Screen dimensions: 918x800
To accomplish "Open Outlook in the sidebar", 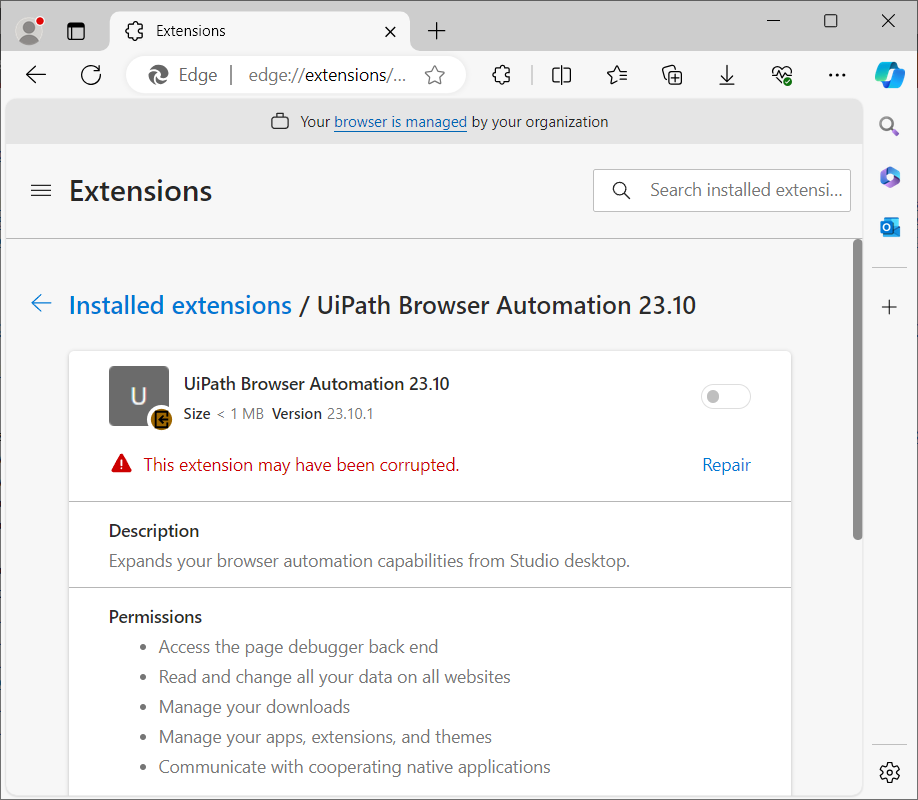I will [x=889, y=228].
